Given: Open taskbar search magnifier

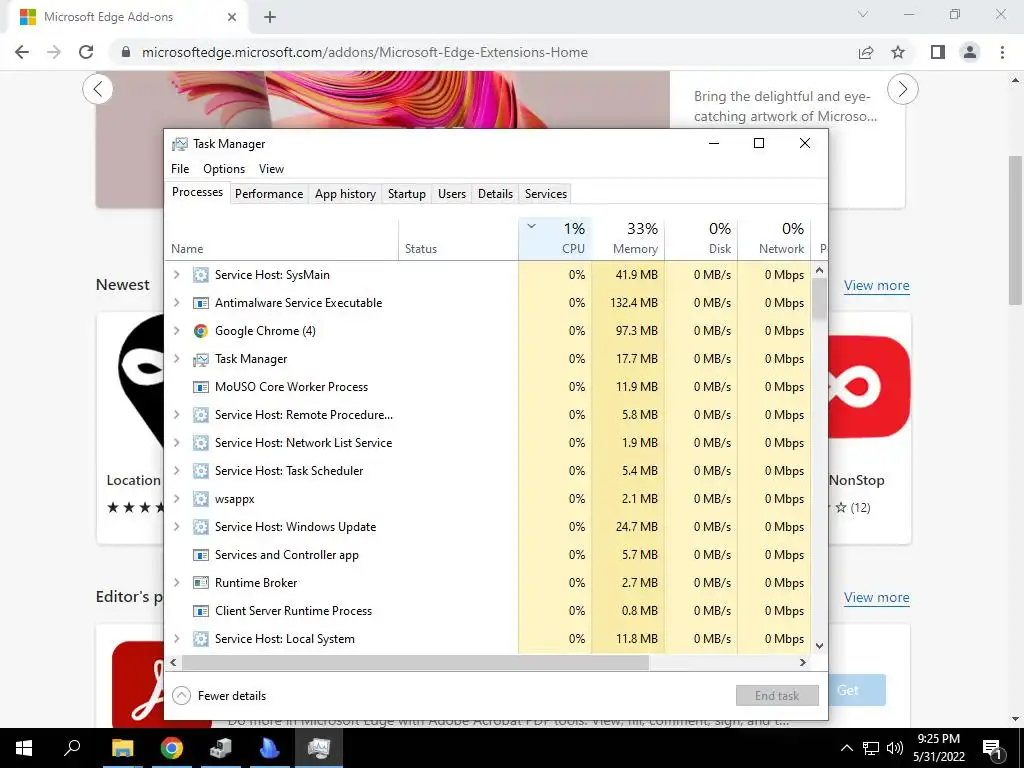Looking at the screenshot, I should 72,748.
